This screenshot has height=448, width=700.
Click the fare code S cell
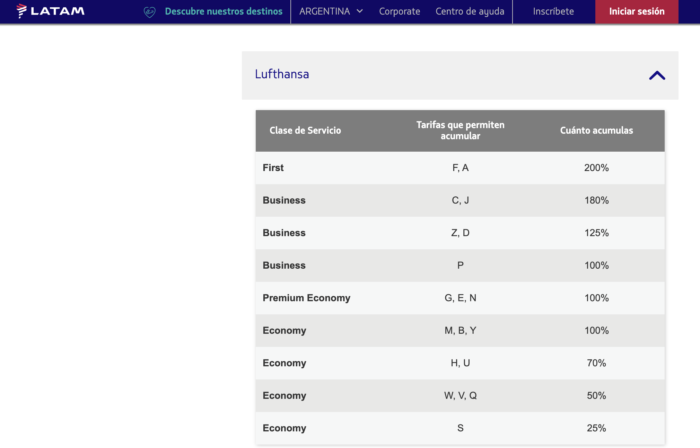click(x=460, y=428)
